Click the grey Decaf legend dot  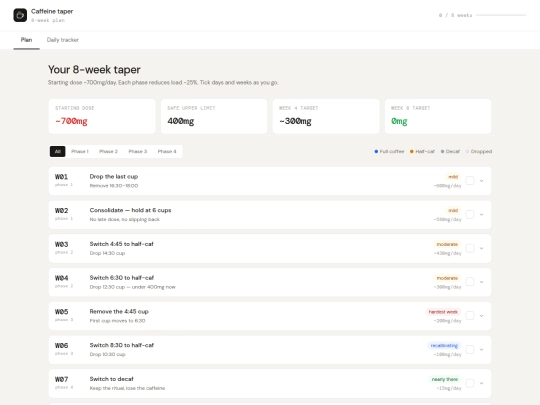443,152
